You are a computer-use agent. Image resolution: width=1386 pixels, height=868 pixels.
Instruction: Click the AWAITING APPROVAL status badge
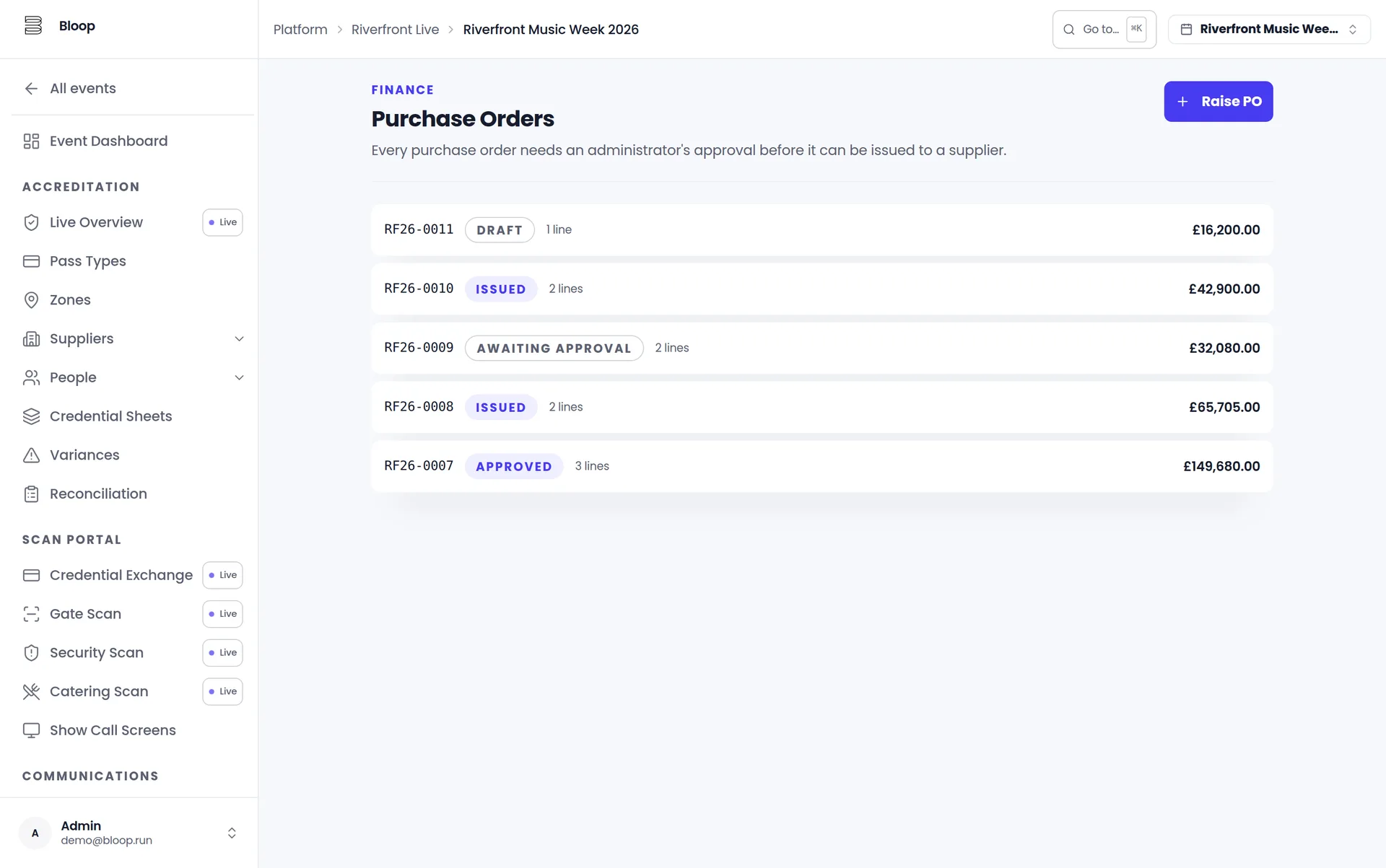click(554, 348)
